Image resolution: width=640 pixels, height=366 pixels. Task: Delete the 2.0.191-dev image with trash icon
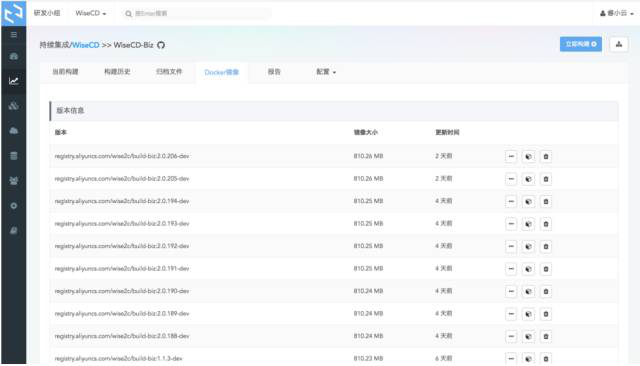tap(546, 268)
